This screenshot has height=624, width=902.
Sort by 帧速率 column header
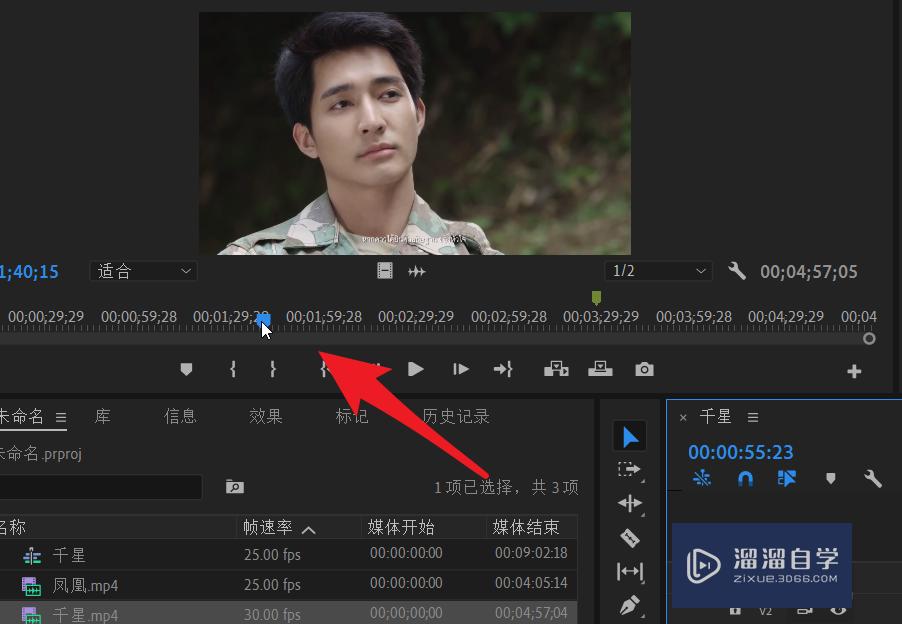pyautogui.click(x=278, y=527)
